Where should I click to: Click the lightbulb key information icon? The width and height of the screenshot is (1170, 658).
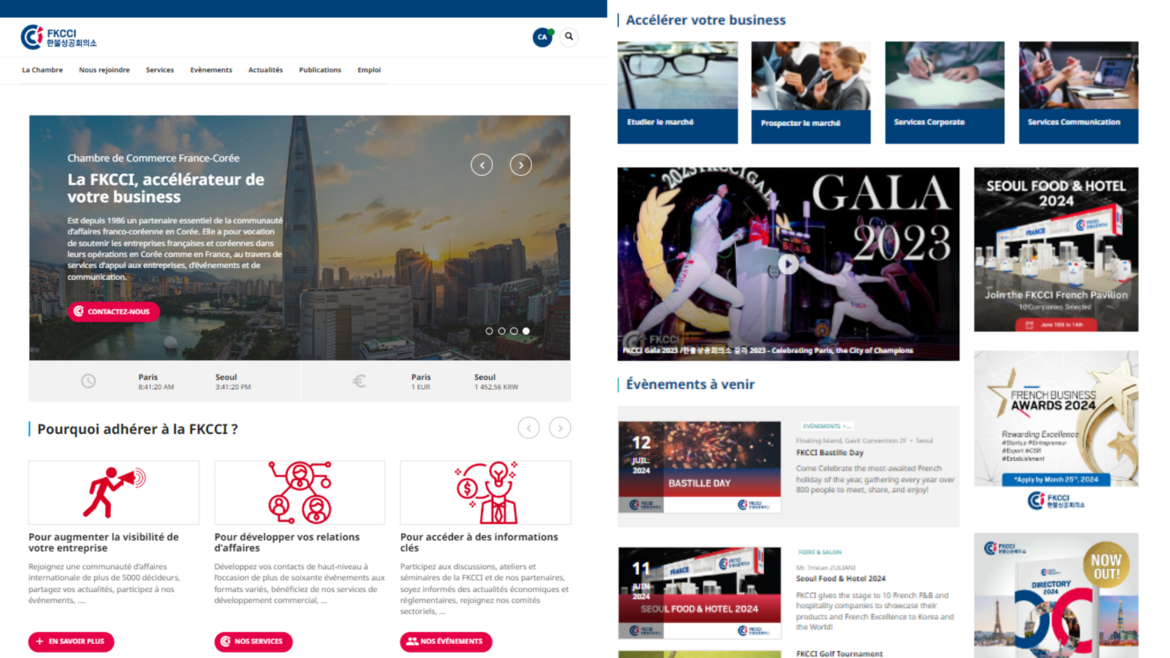[486, 492]
